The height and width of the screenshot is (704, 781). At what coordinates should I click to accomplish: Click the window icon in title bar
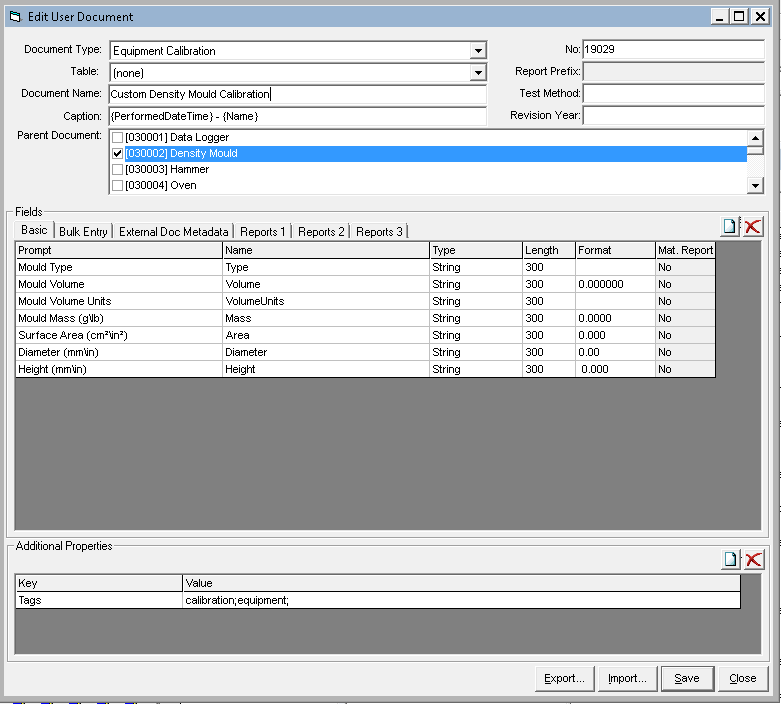click(14, 17)
